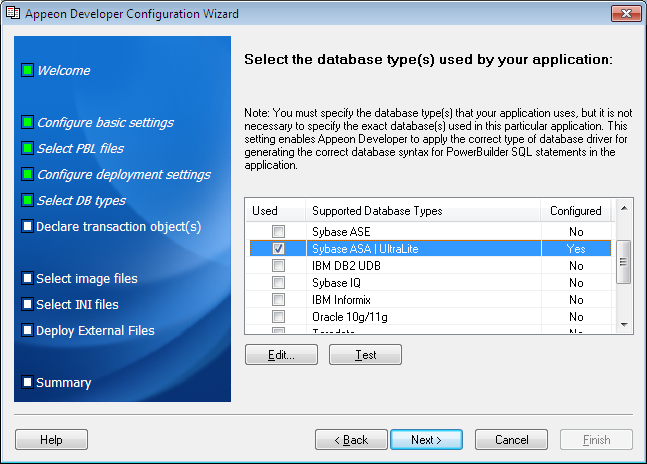Viewport: 647px width, 464px height.
Task: Click the No value for IBM Informix
Action: pos(576,300)
